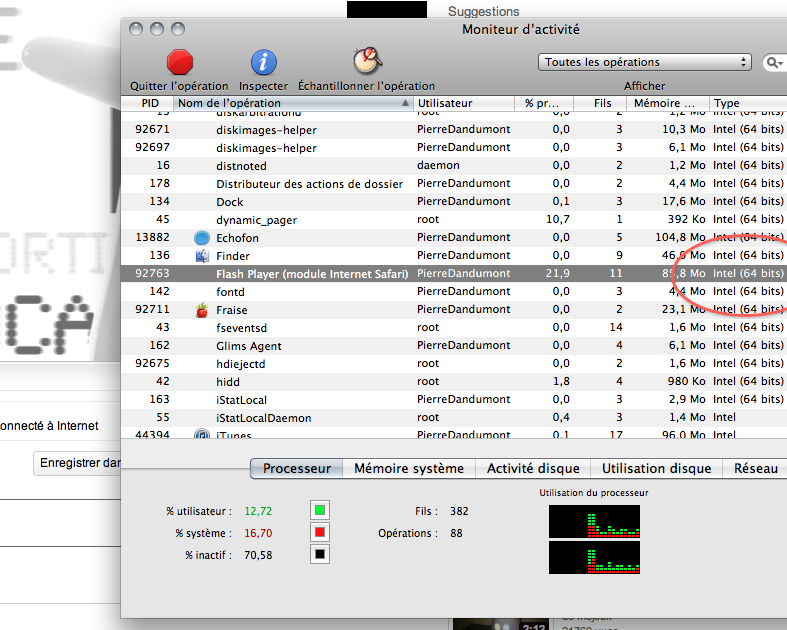The width and height of the screenshot is (787, 630).
Task: Click the Fraise strawberry app icon
Action: click(201, 310)
